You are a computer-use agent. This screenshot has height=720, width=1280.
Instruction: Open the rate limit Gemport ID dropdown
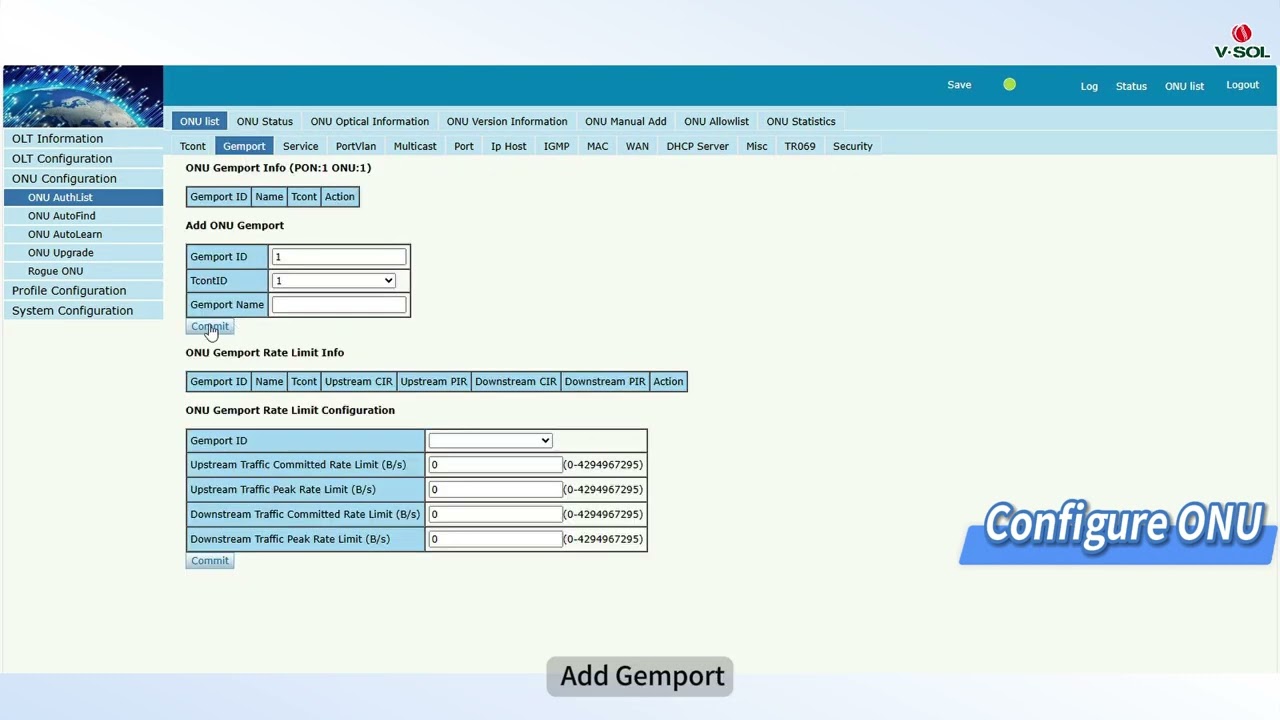tap(490, 441)
